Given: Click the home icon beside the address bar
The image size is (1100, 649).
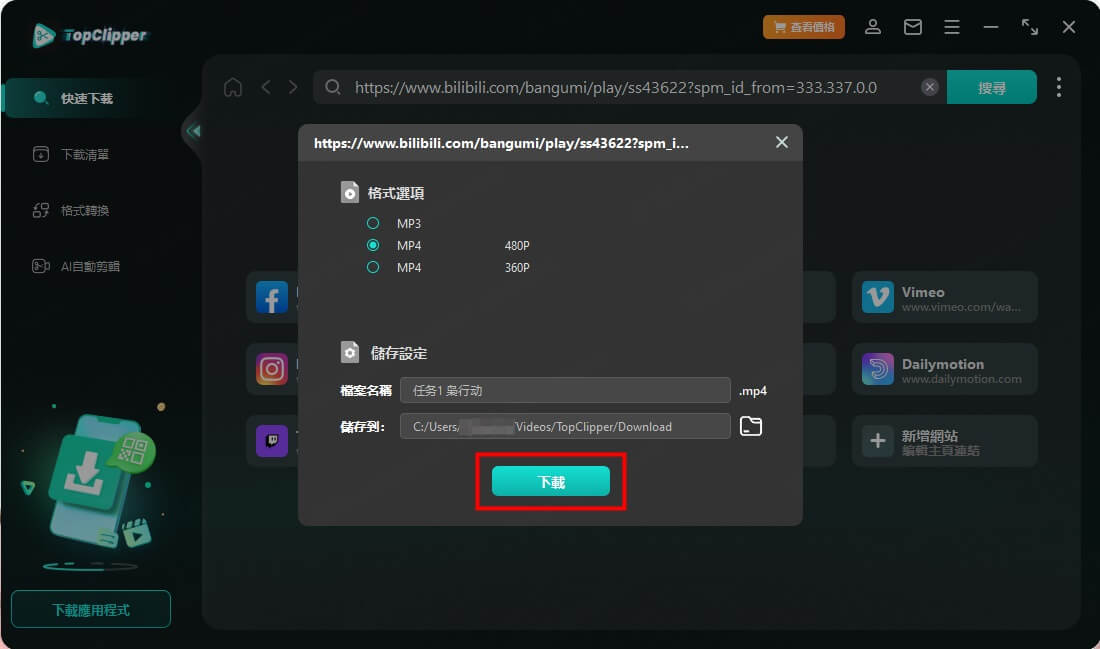Looking at the screenshot, I should [233, 88].
